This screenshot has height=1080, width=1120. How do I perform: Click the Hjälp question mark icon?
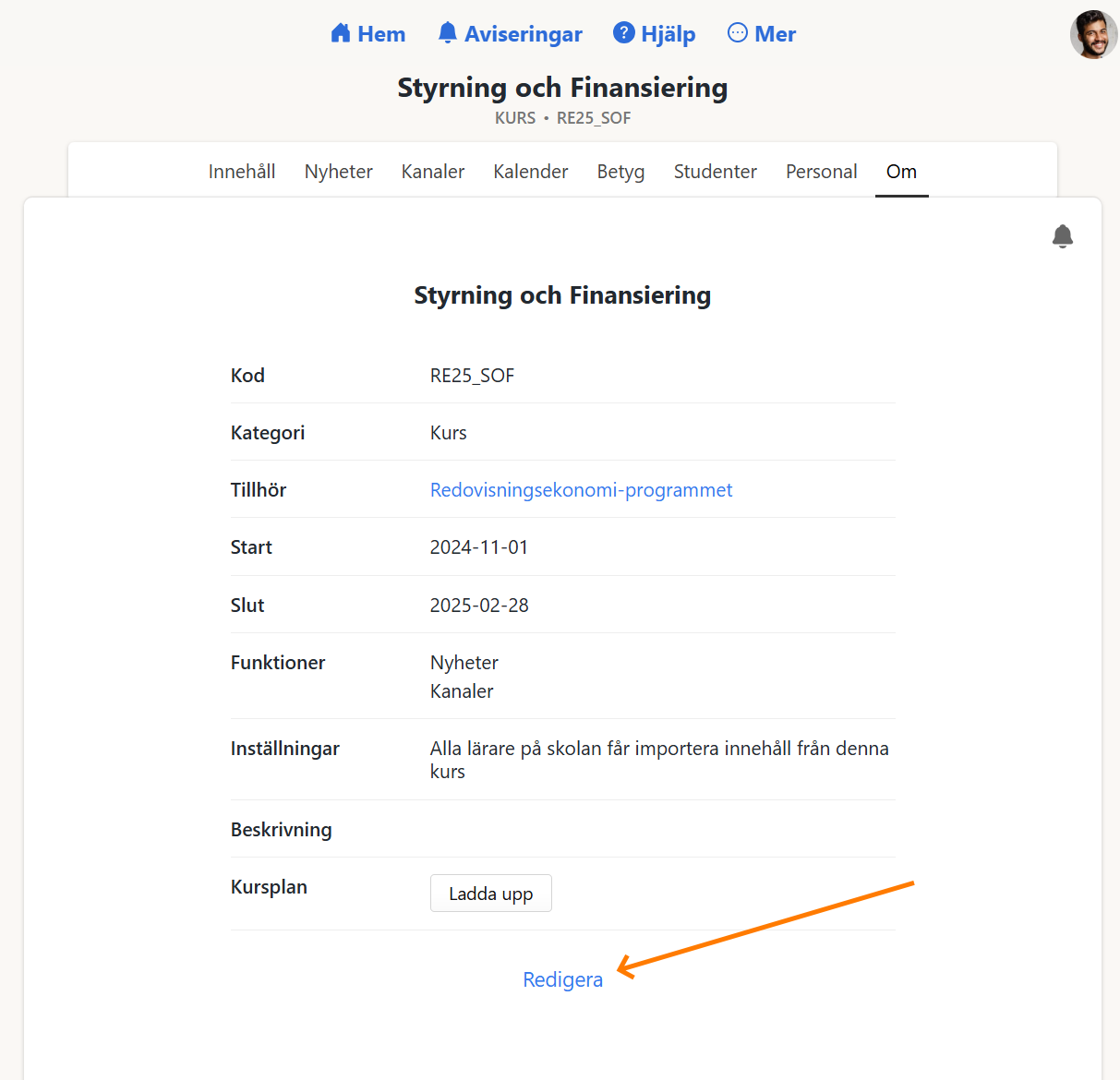[x=624, y=33]
